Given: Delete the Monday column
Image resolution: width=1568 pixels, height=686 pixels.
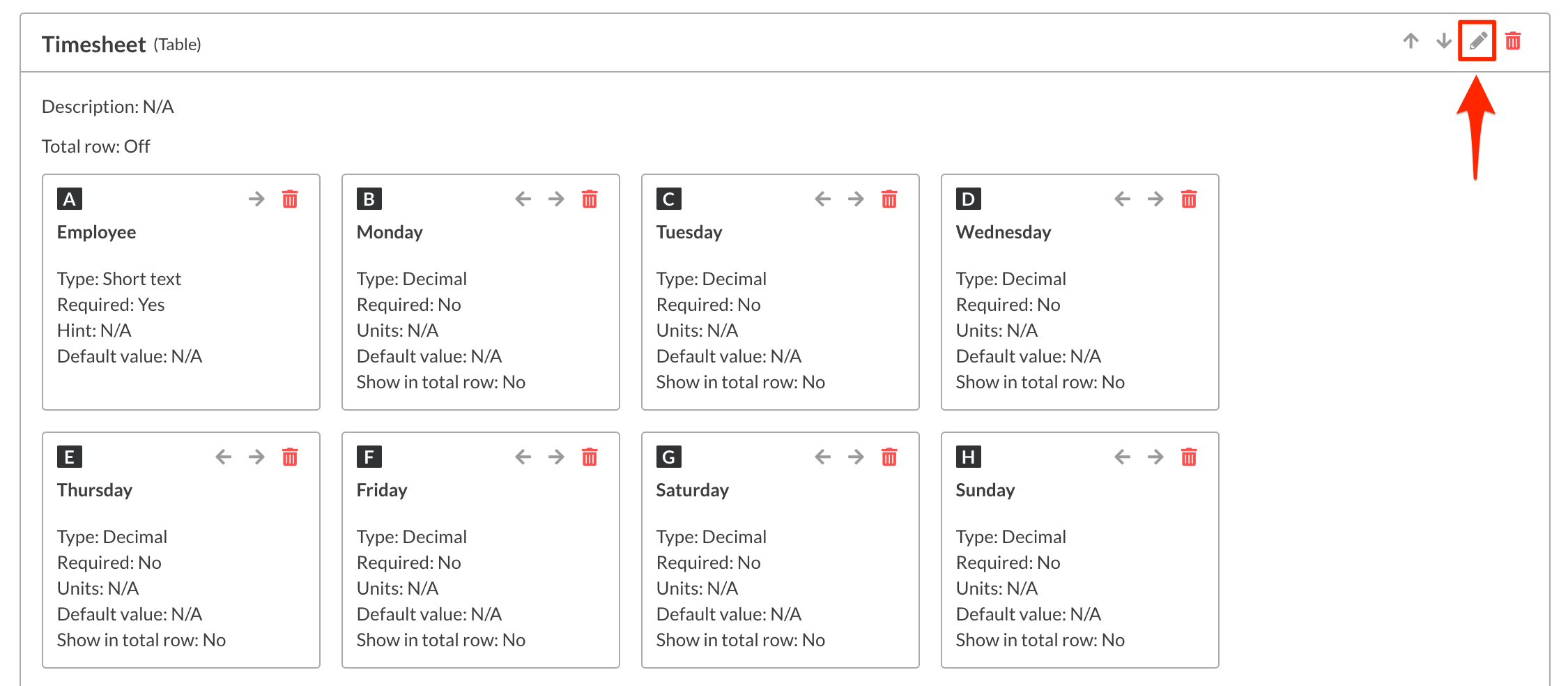Looking at the screenshot, I should [590, 199].
